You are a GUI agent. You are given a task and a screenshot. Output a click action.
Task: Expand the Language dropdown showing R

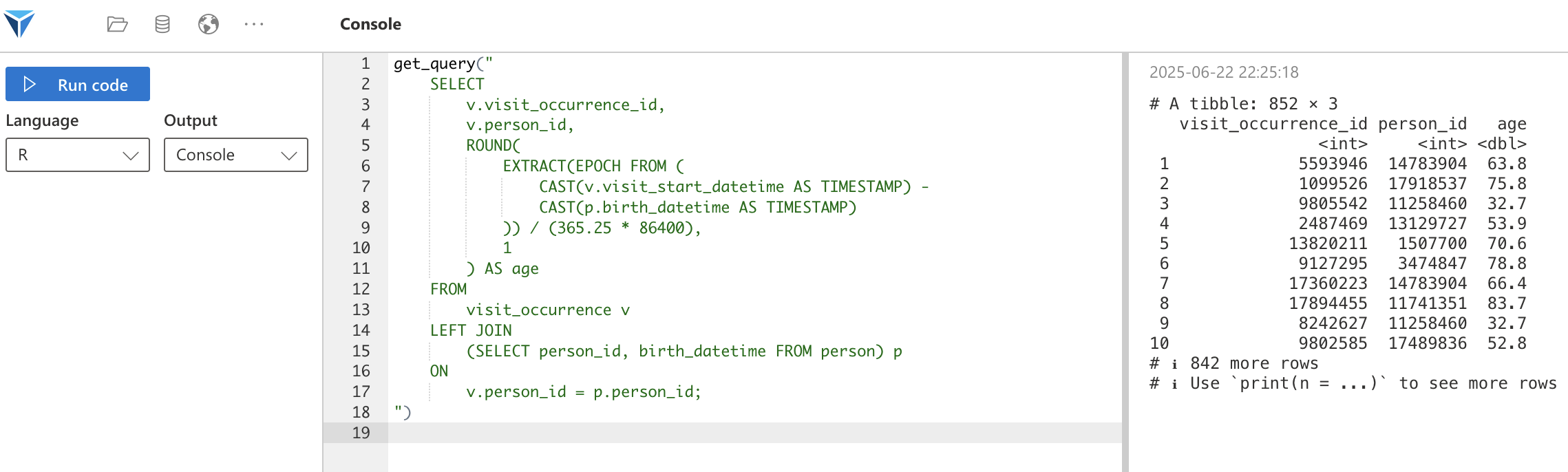78,155
